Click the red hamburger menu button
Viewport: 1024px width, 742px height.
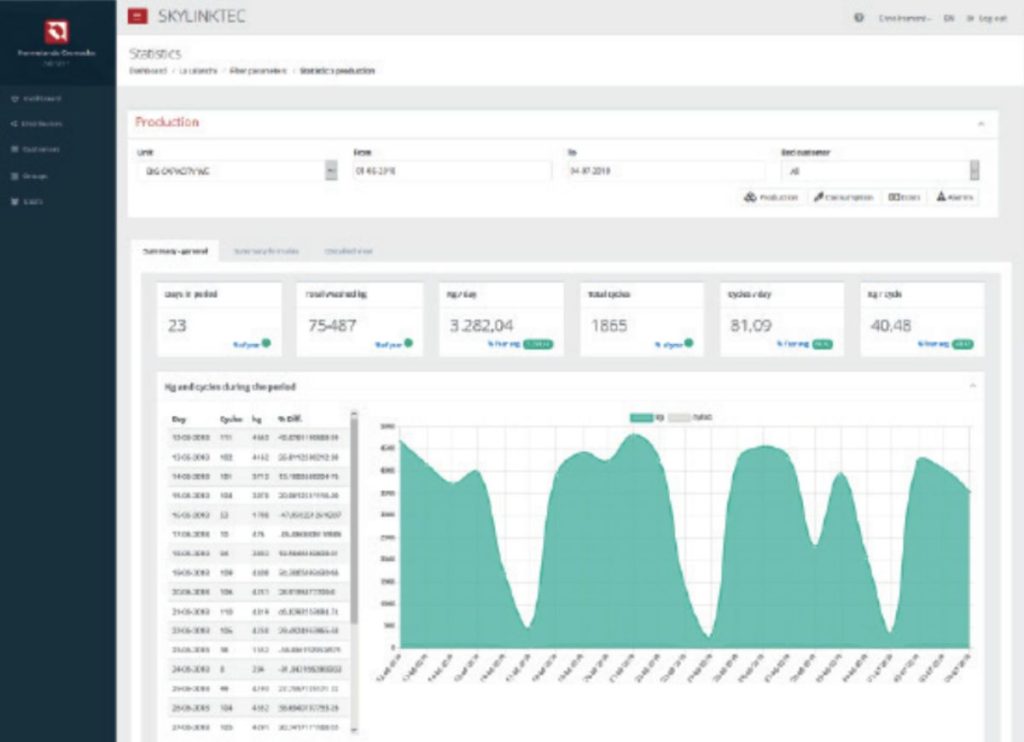point(137,16)
